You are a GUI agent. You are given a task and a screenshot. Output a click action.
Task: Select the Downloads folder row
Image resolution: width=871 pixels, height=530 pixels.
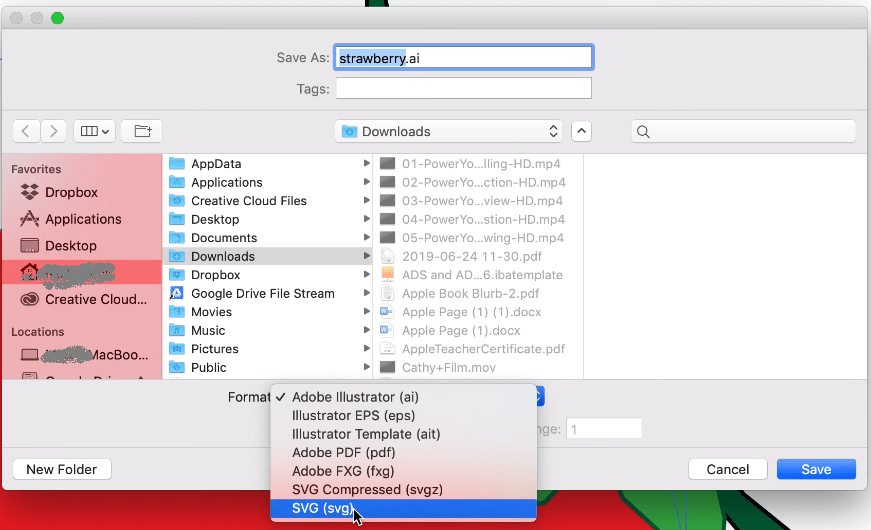point(268,256)
